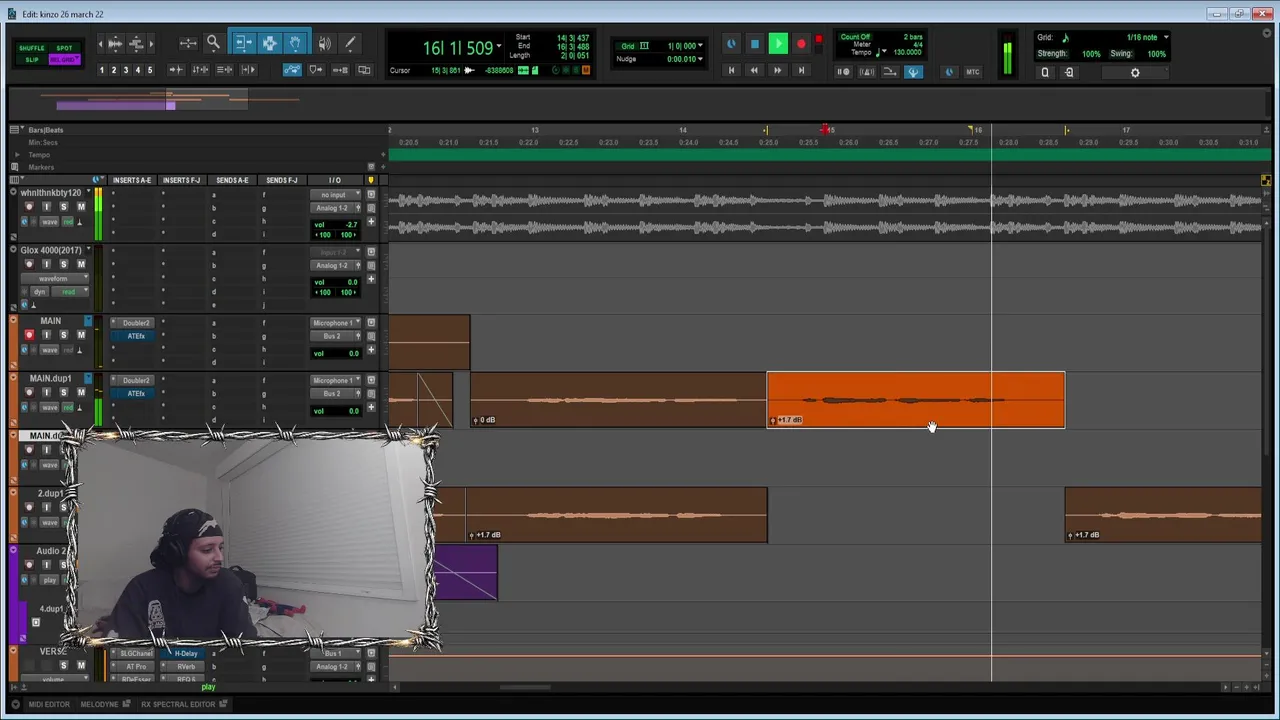Click the transport Record button
Screen dimensions: 1280x720
[x=801, y=44]
